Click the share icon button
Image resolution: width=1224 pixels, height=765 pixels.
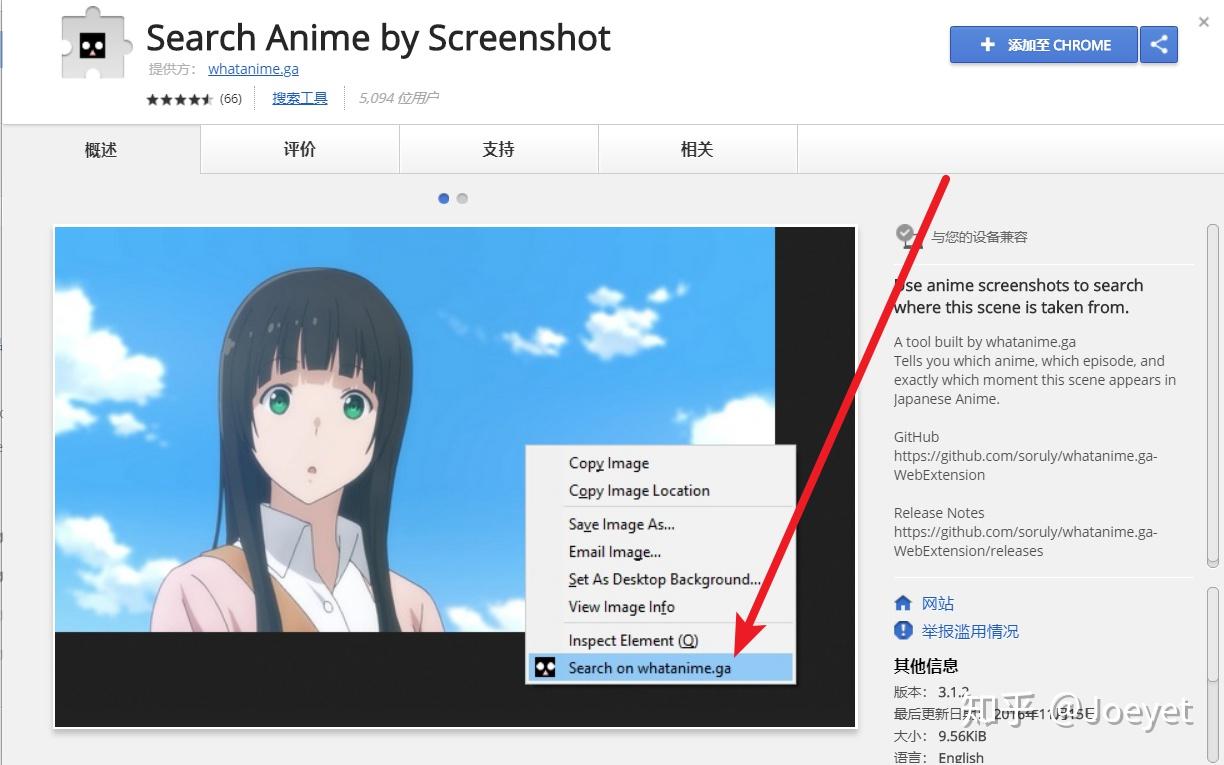[x=1159, y=45]
